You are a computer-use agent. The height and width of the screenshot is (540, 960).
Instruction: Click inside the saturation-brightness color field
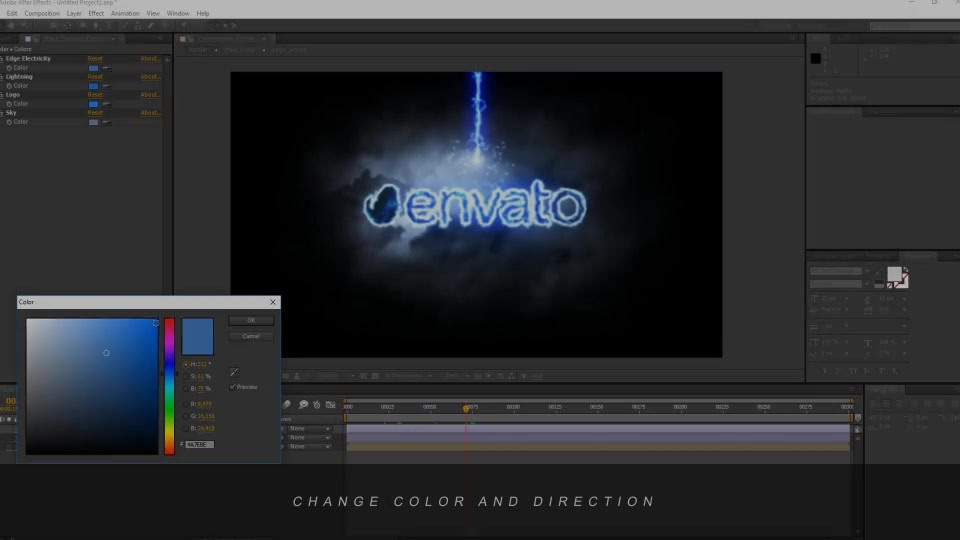pos(92,386)
